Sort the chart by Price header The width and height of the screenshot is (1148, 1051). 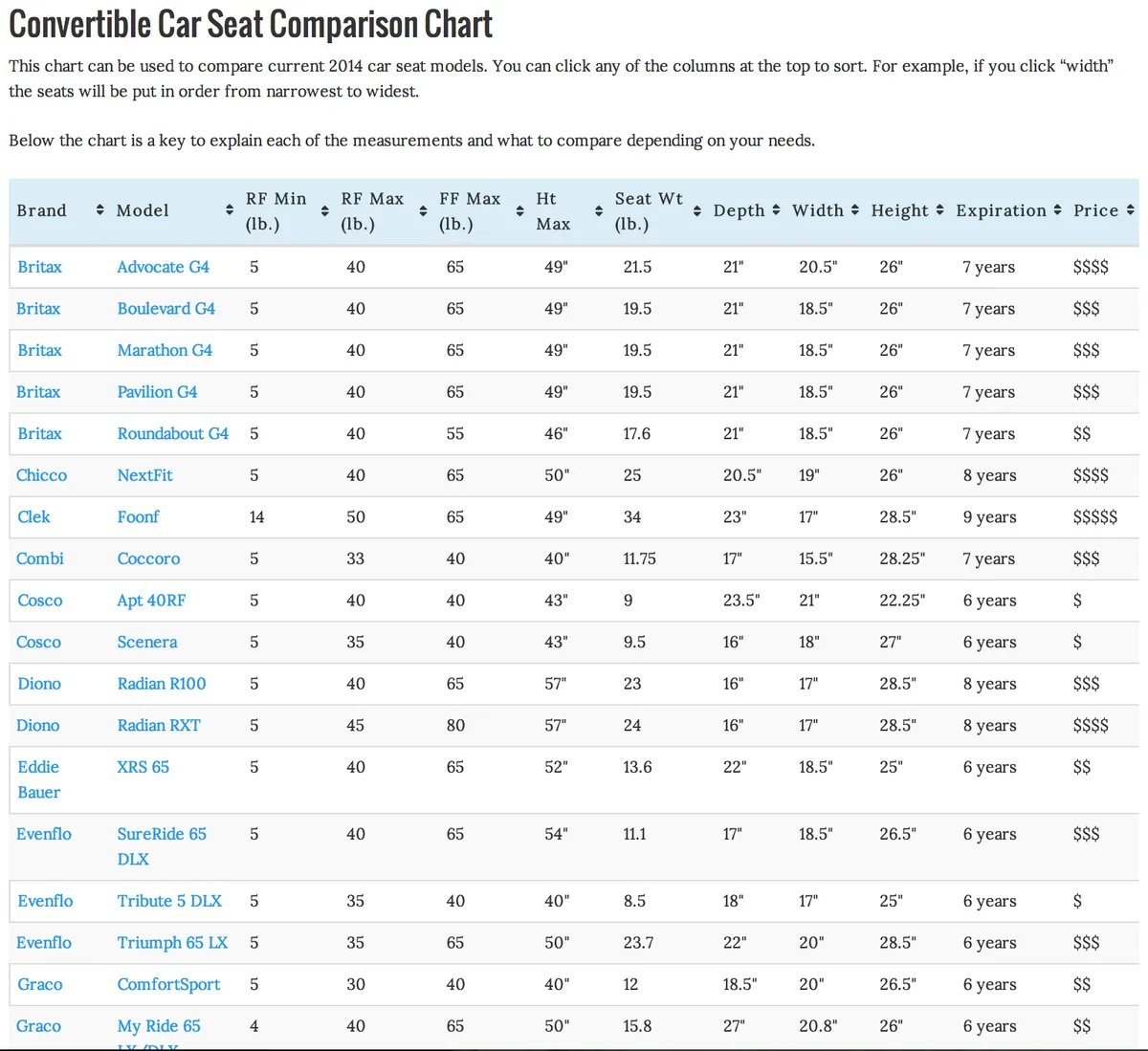(1095, 210)
